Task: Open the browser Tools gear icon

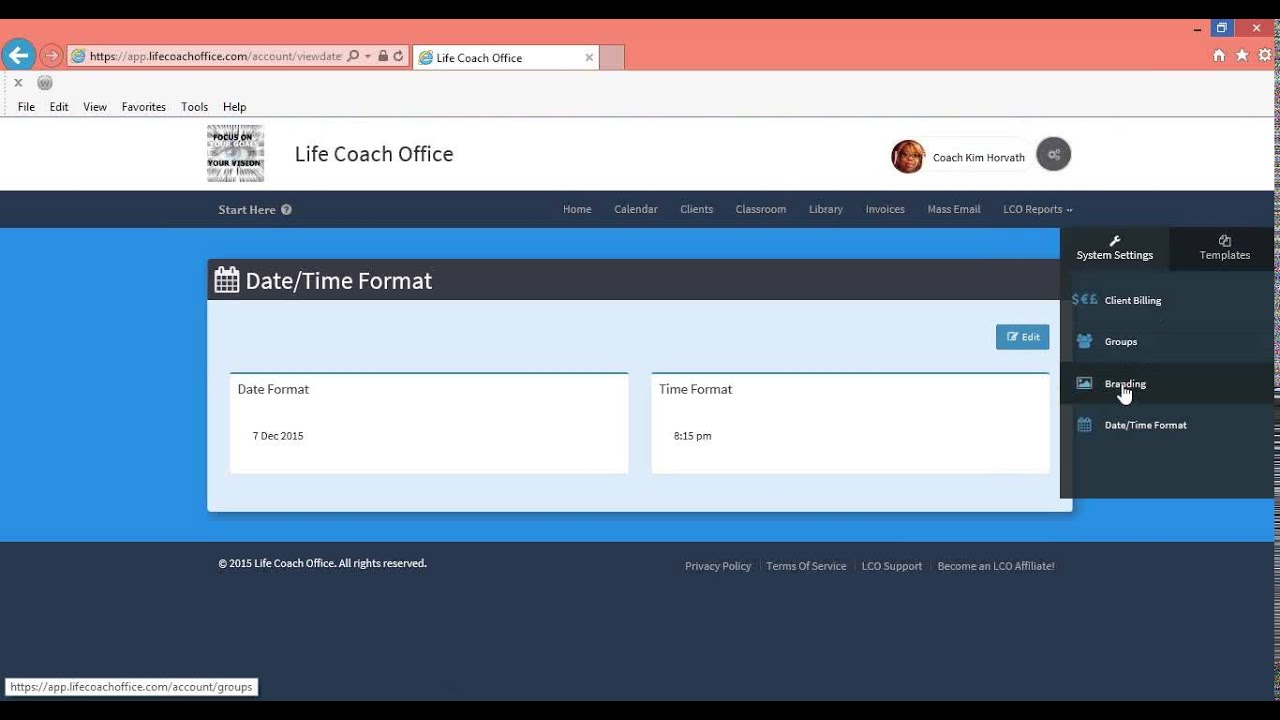Action: (1265, 56)
